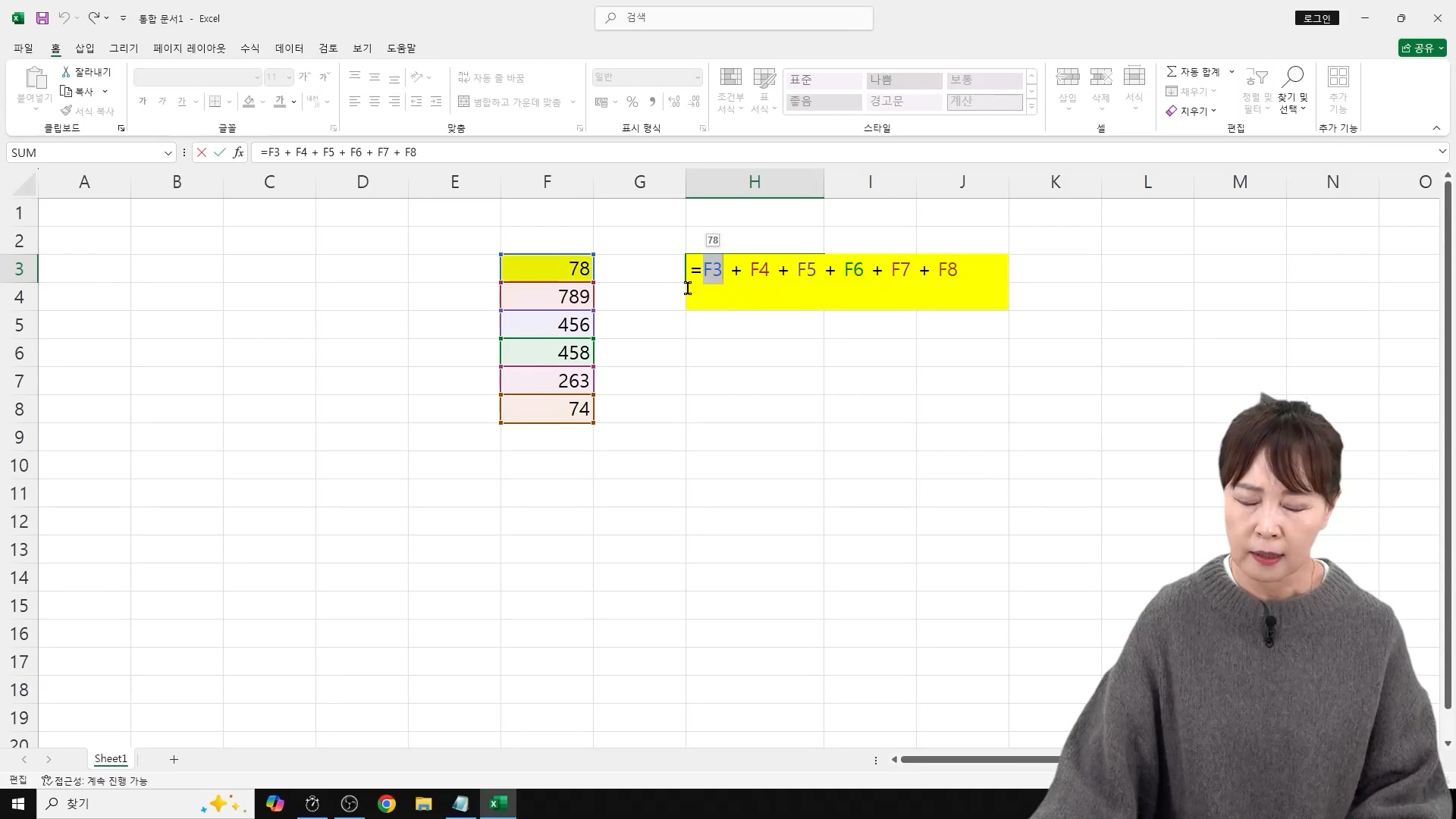Open the 수식 ribbon tab
1456x819 pixels.
click(249, 48)
